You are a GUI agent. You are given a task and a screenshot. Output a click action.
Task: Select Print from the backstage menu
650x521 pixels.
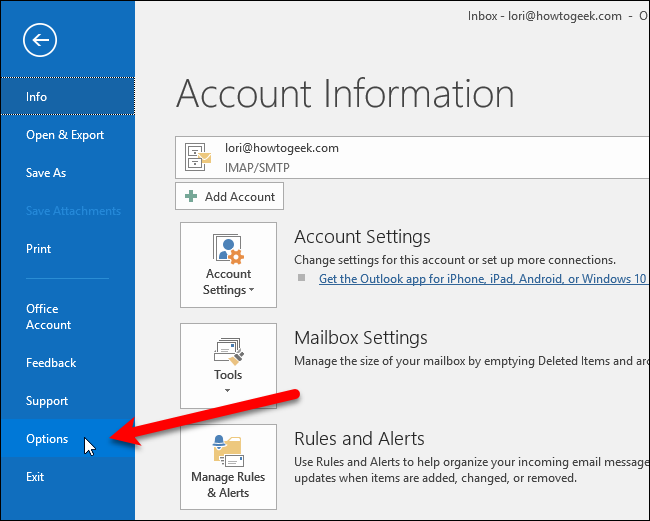tap(39, 249)
